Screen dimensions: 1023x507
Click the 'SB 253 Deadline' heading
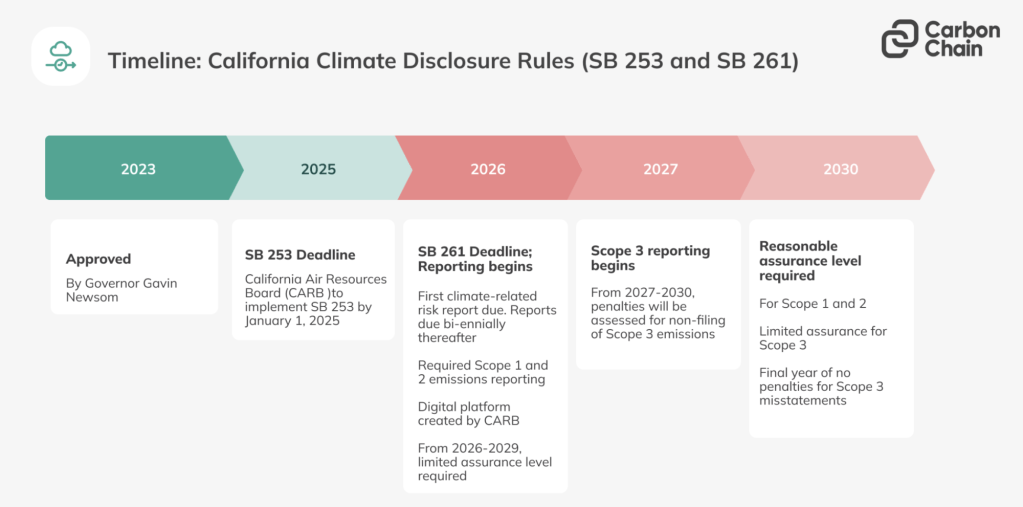[300, 255]
